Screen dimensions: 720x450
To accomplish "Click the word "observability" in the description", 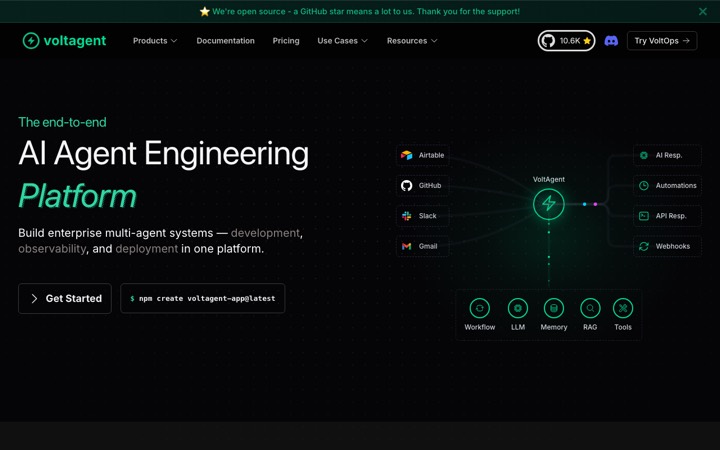I will click(x=52, y=249).
